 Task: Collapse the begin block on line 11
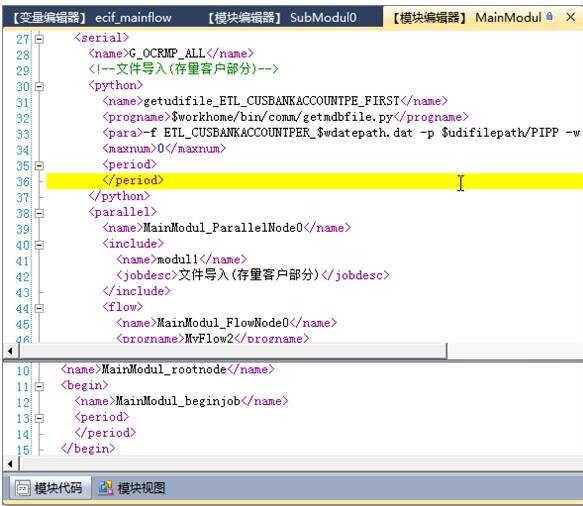pyautogui.click(x=39, y=387)
